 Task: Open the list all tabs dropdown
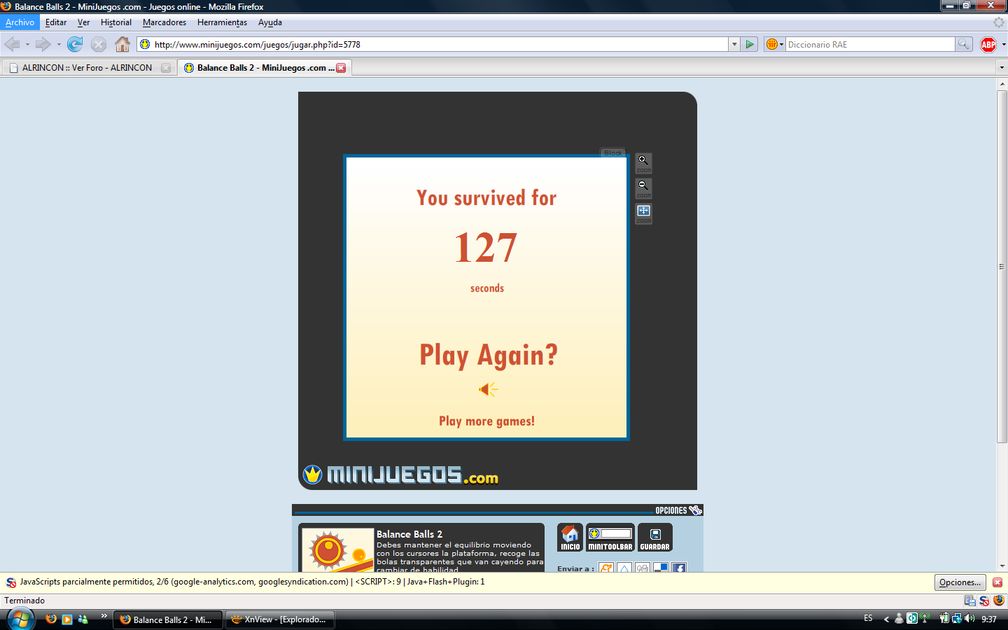pos(1001,68)
